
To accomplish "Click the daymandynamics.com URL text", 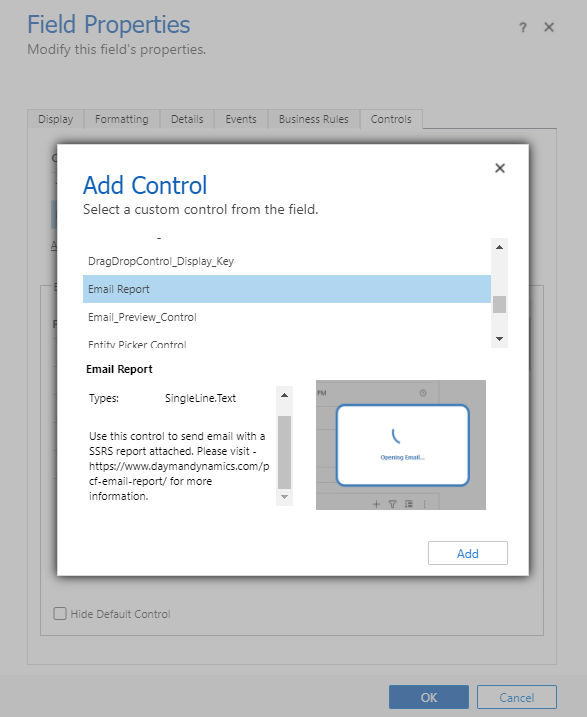I will (179, 473).
